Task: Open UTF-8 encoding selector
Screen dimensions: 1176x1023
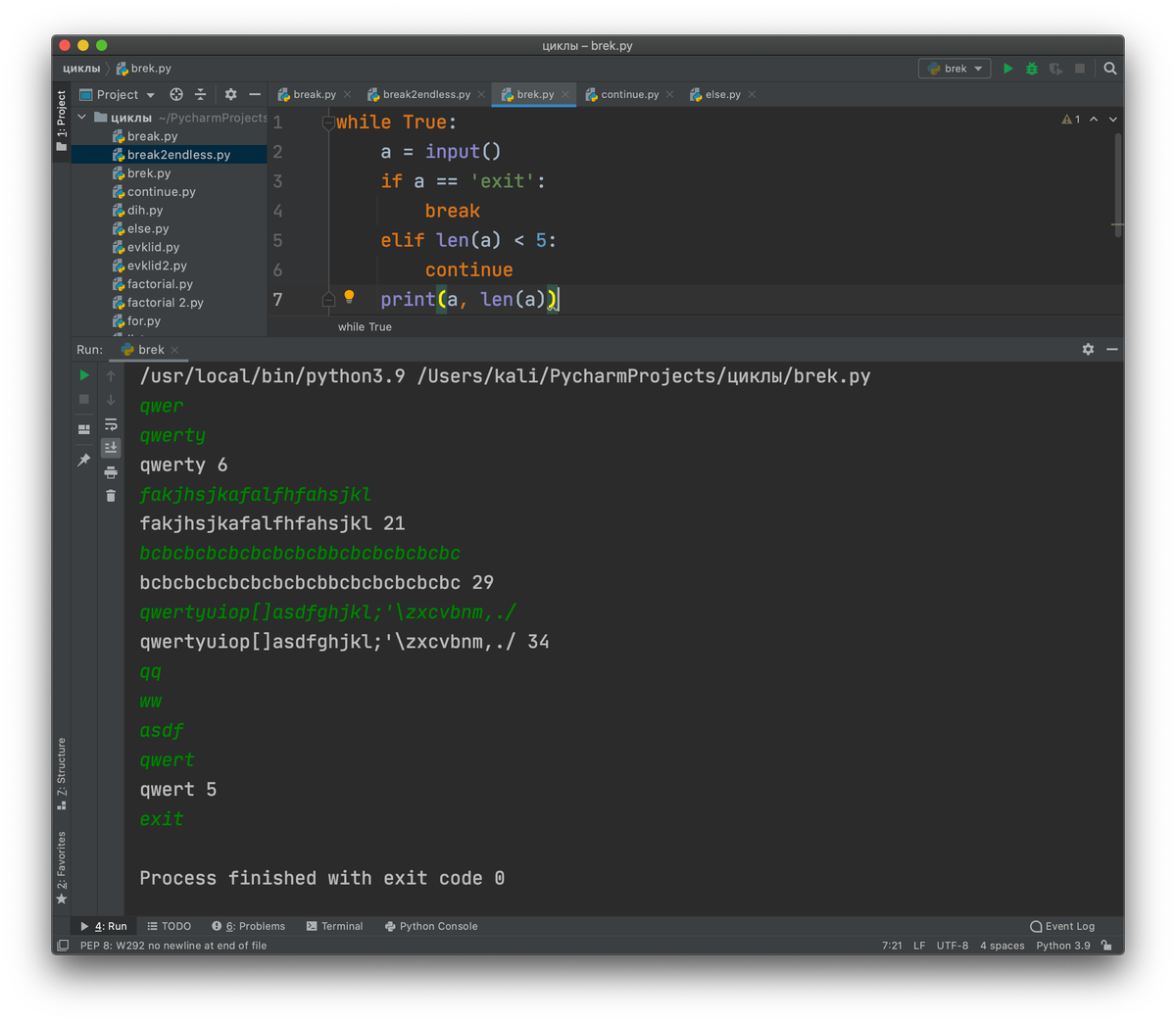Action: (x=953, y=946)
